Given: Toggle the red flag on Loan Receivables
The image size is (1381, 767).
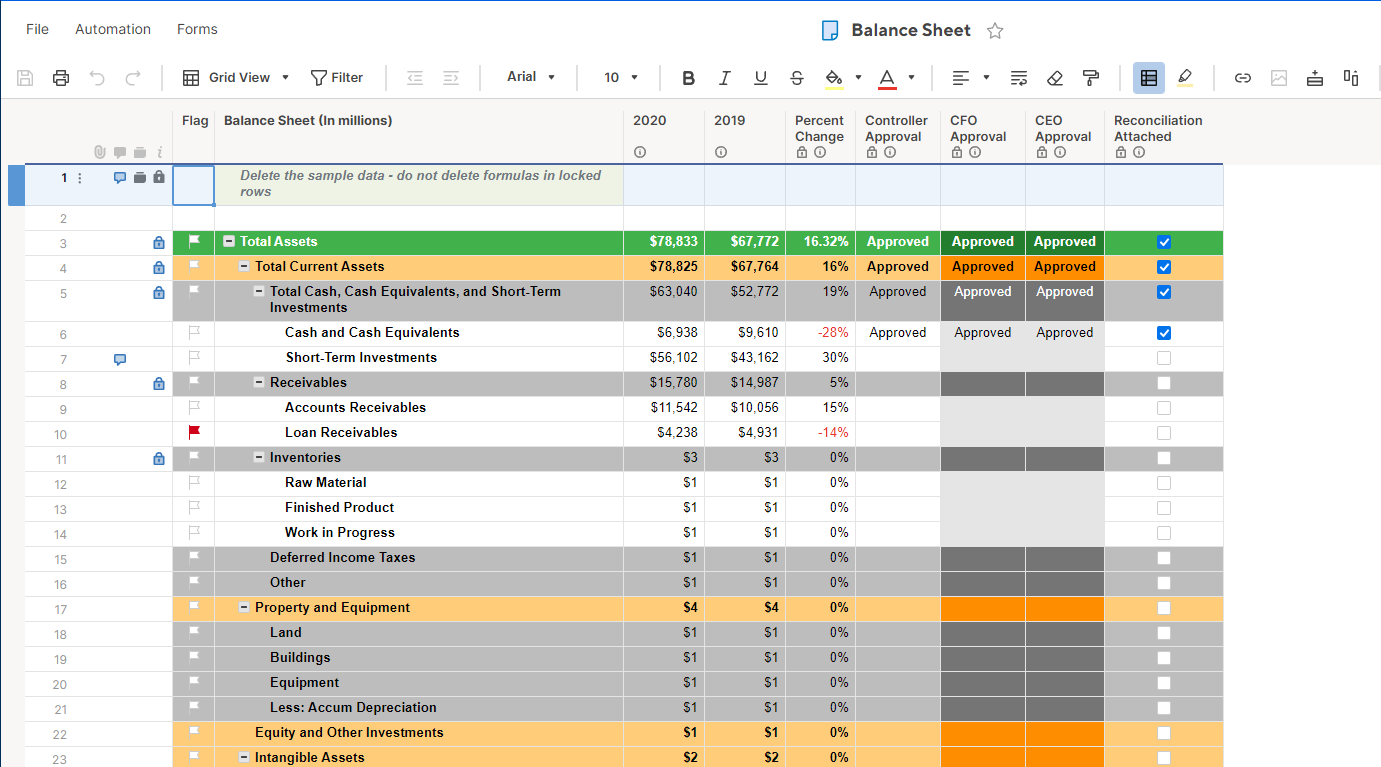Looking at the screenshot, I should pos(194,432).
